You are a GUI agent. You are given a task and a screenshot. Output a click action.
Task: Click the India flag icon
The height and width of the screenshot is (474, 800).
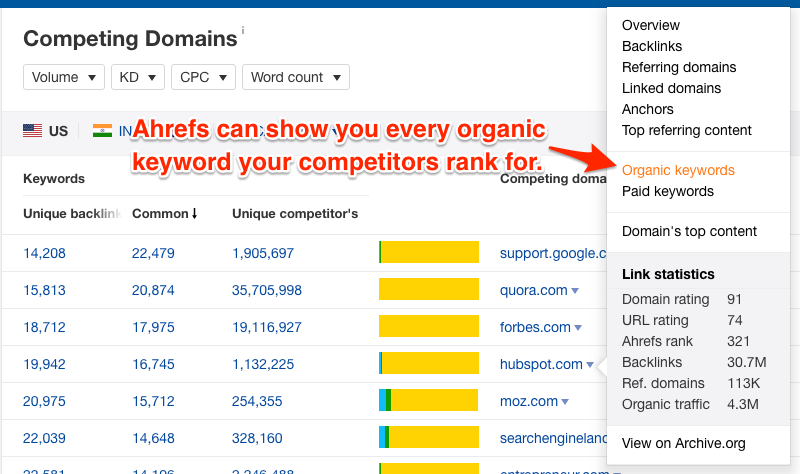102,131
